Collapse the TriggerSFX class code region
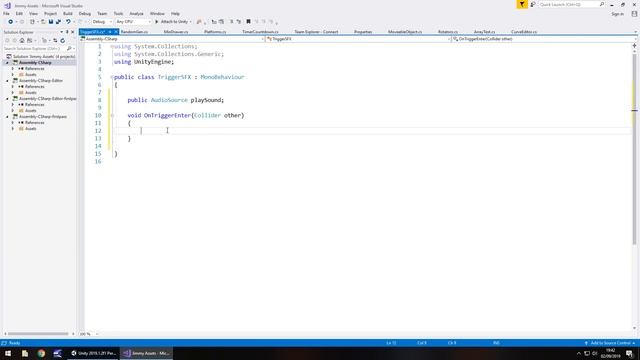Image resolution: width=640 pixels, height=360 pixels. click(111, 77)
